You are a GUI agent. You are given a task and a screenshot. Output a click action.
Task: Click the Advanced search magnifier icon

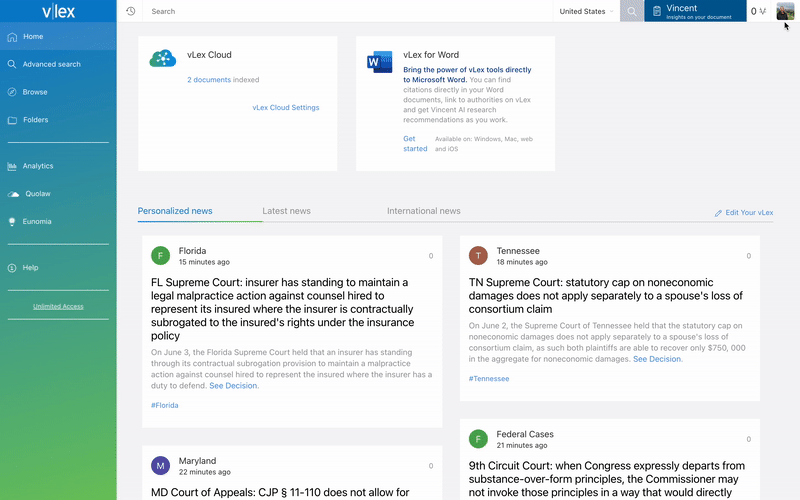pos(12,64)
